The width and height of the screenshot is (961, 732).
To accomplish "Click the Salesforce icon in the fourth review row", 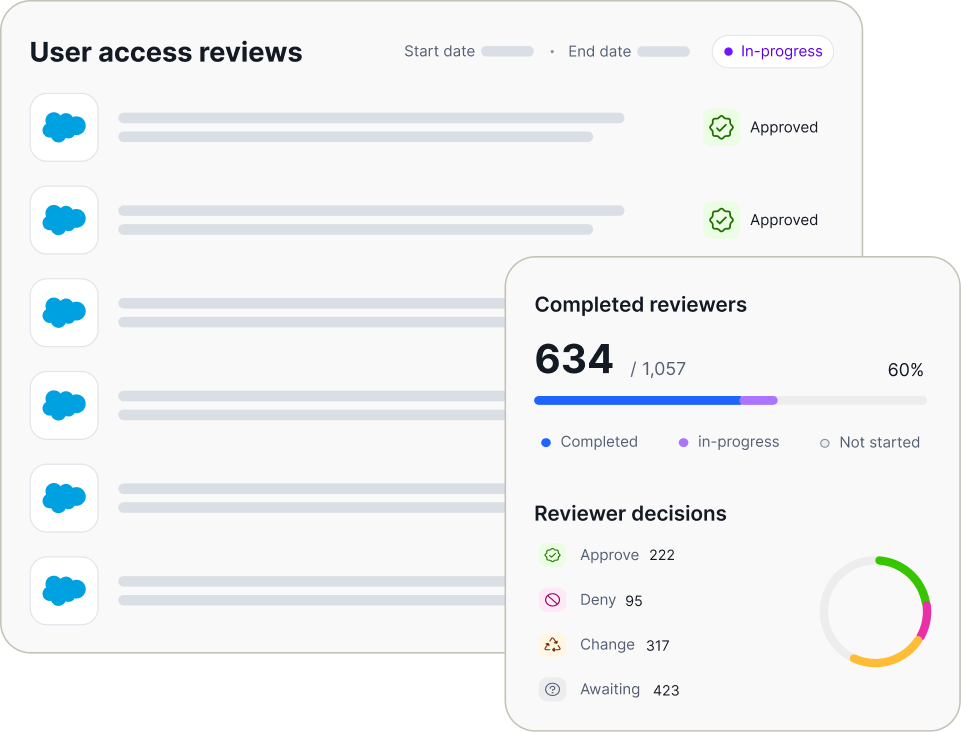I will (x=64, y=405).
